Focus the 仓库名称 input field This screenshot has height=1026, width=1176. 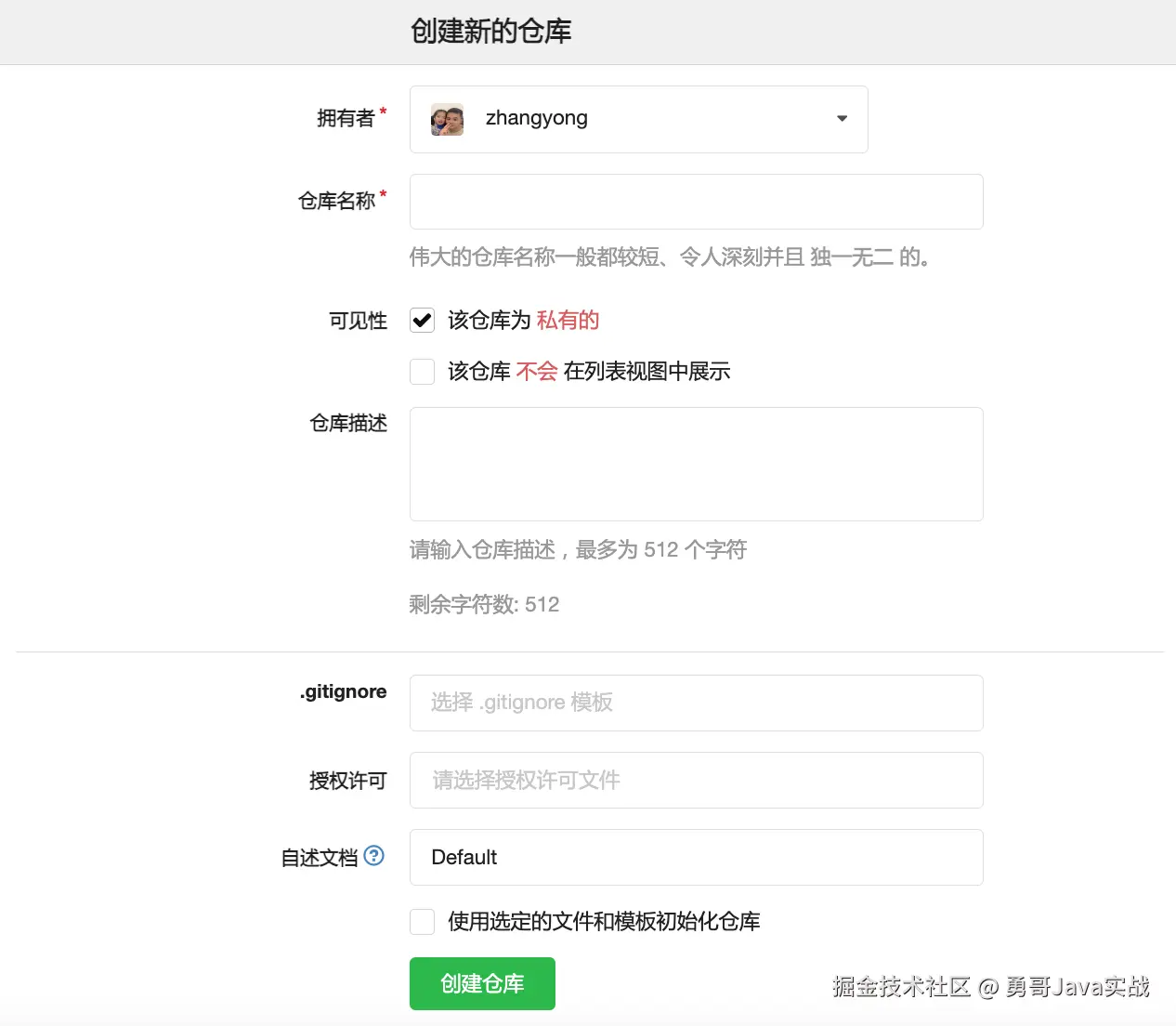coord(696,202)
